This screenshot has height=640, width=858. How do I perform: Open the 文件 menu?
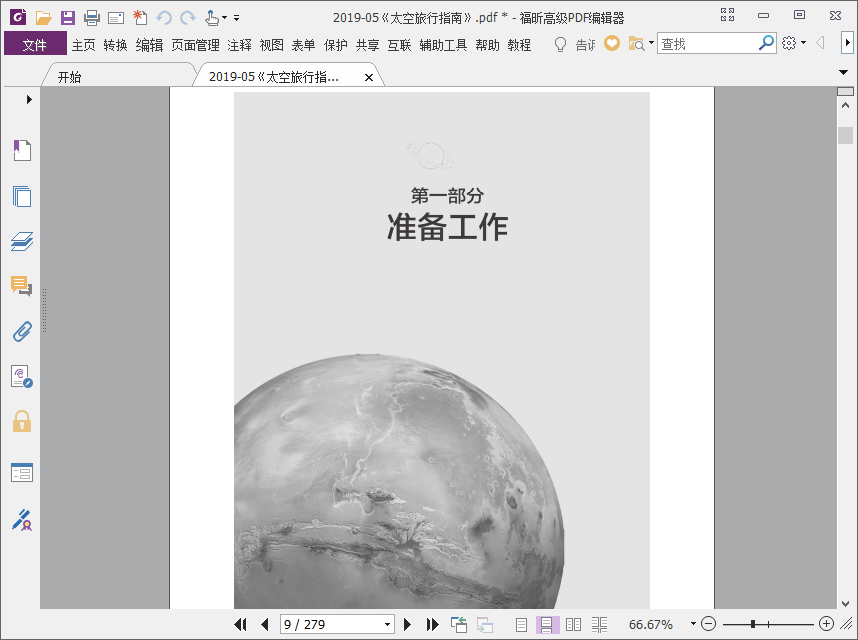coord(35,44)
